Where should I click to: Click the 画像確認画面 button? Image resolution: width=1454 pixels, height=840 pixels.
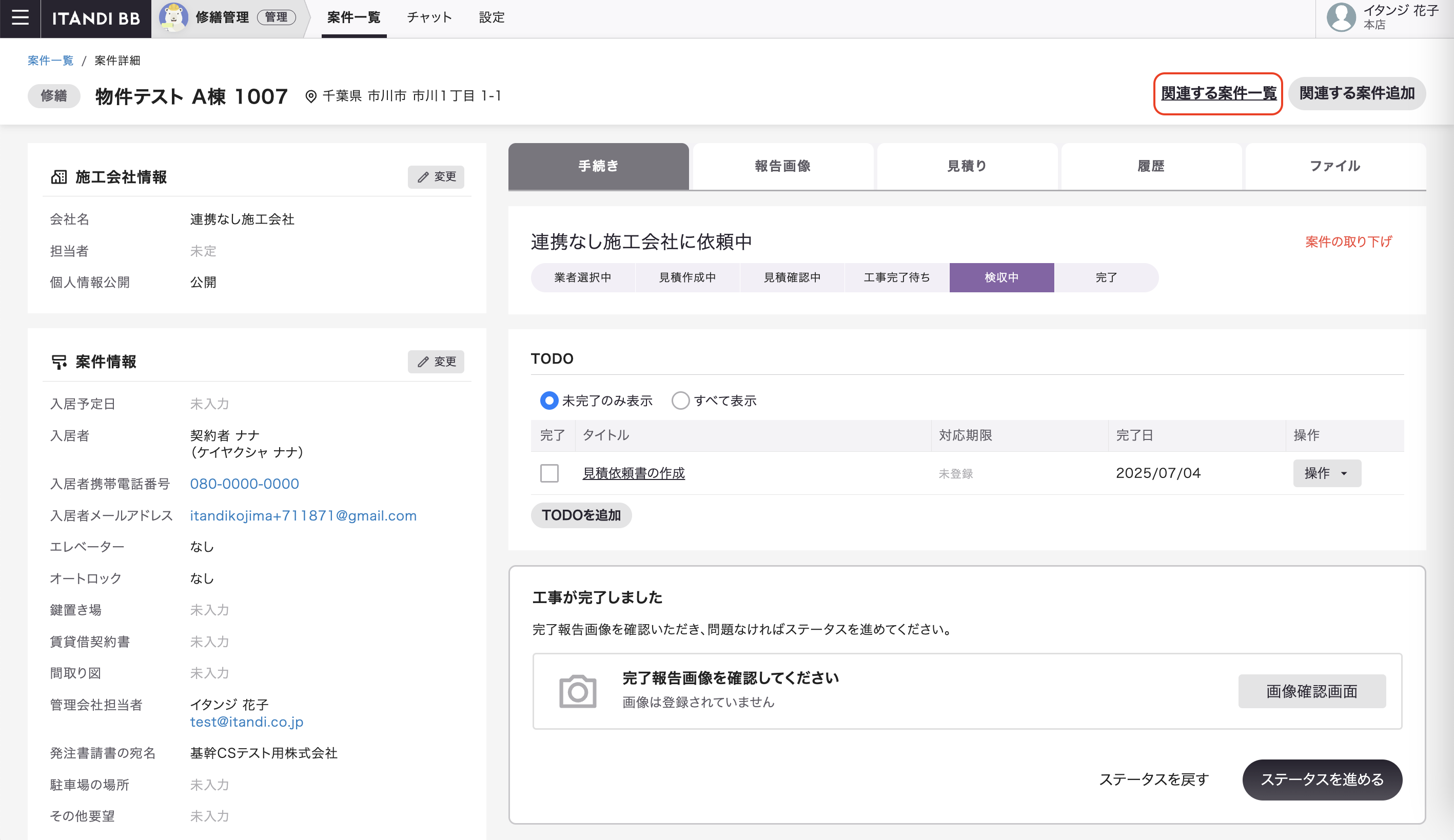click(1311, 691)
